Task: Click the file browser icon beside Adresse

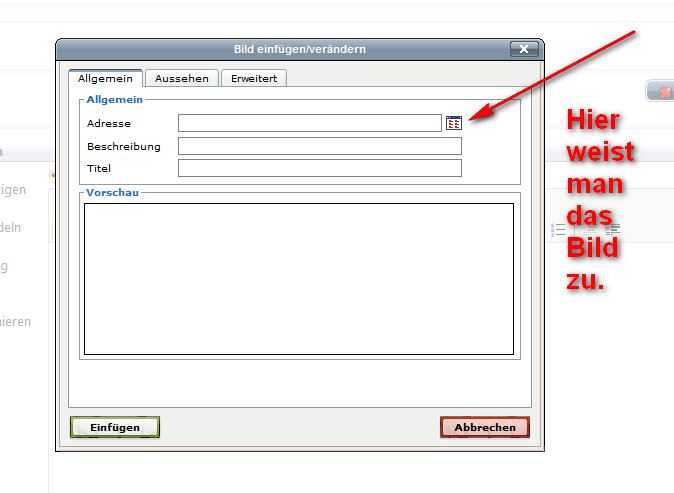Action: (454, 123)
